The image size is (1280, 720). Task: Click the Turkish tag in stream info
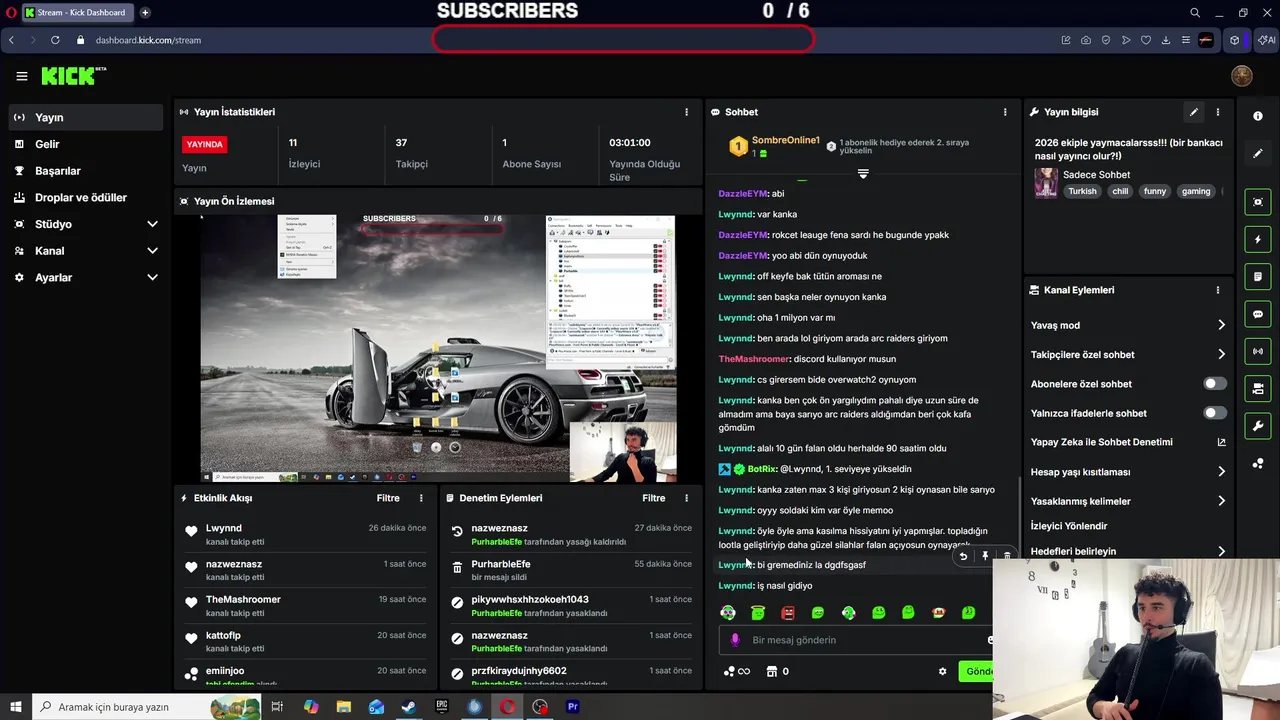tap(1082, 191)
